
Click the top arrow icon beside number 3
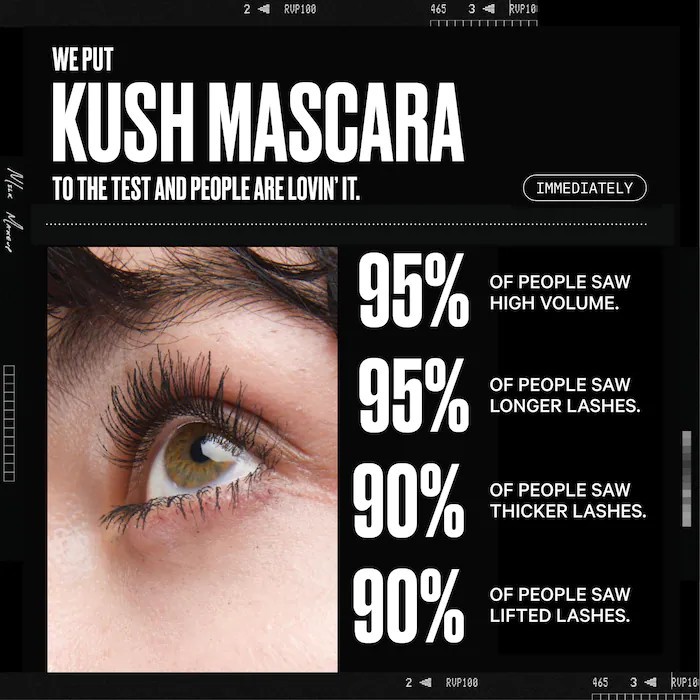(489, 9)
